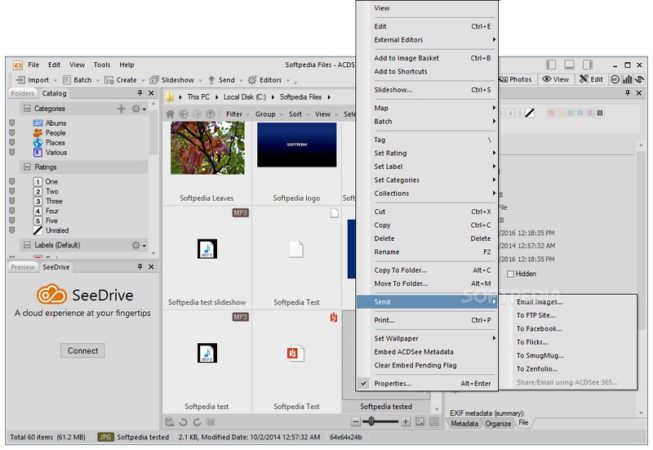Select the Places category
This screenshot has width=653, height=450.
(55, 143)
